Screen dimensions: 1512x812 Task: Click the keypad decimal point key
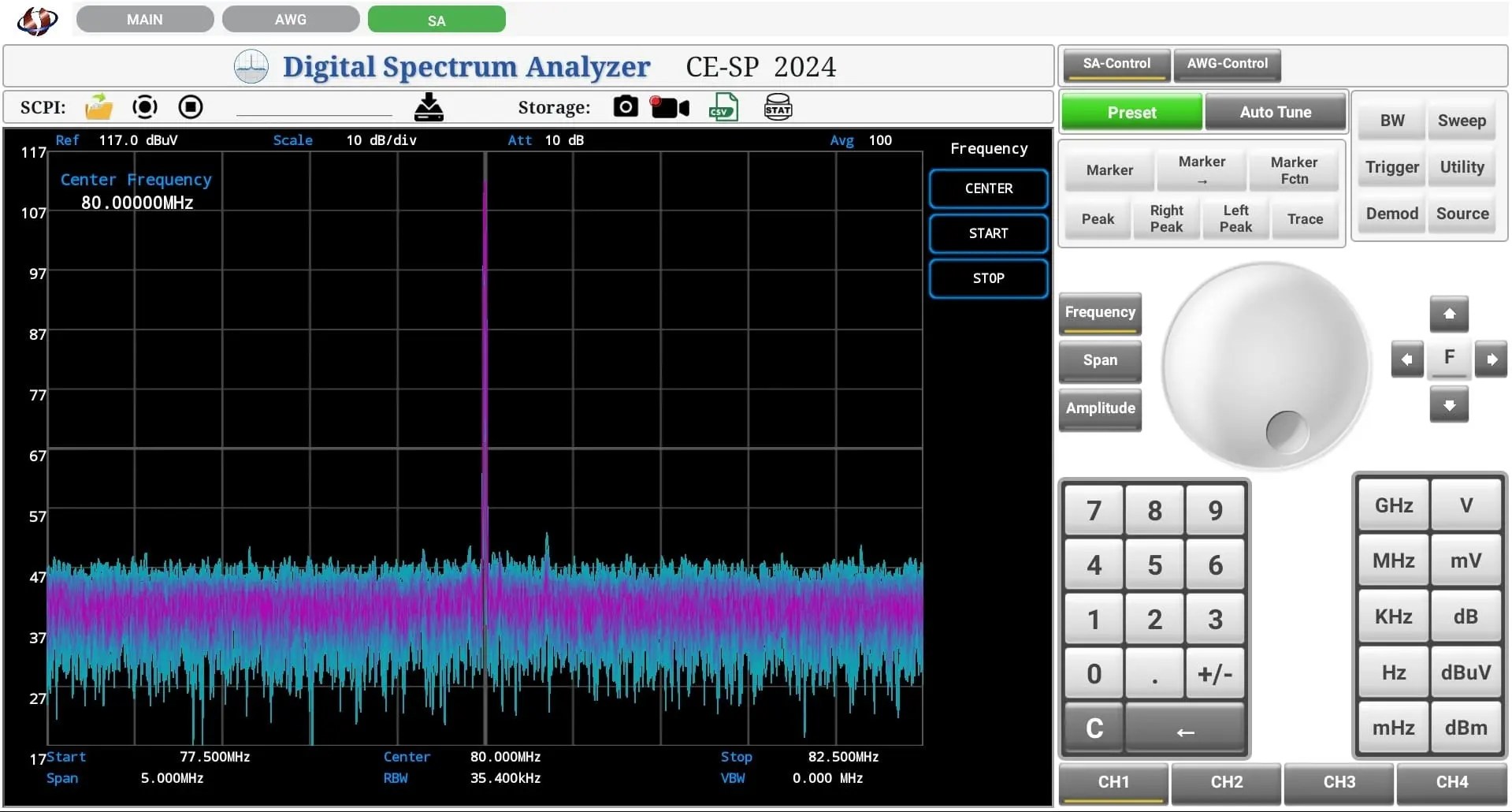point(1154,674)
